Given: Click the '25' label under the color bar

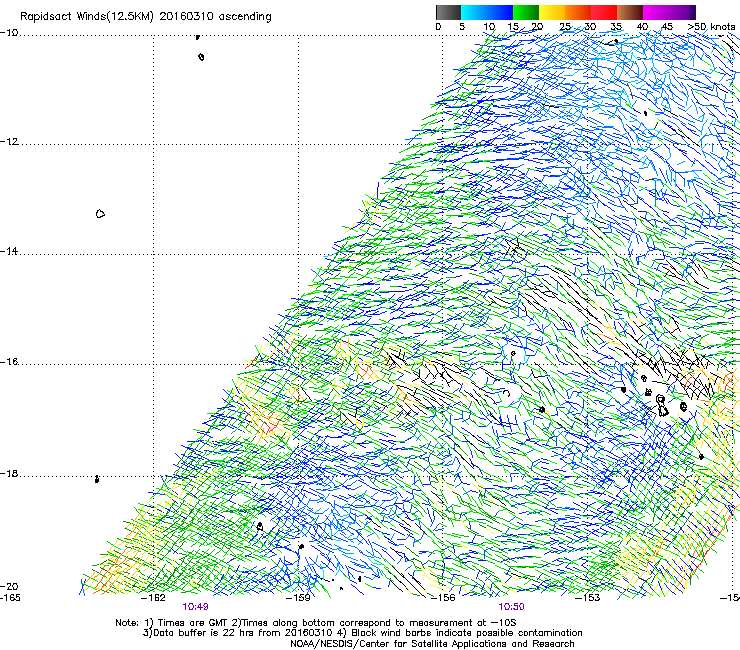Looking at the screenshot, I should (565, 27).
